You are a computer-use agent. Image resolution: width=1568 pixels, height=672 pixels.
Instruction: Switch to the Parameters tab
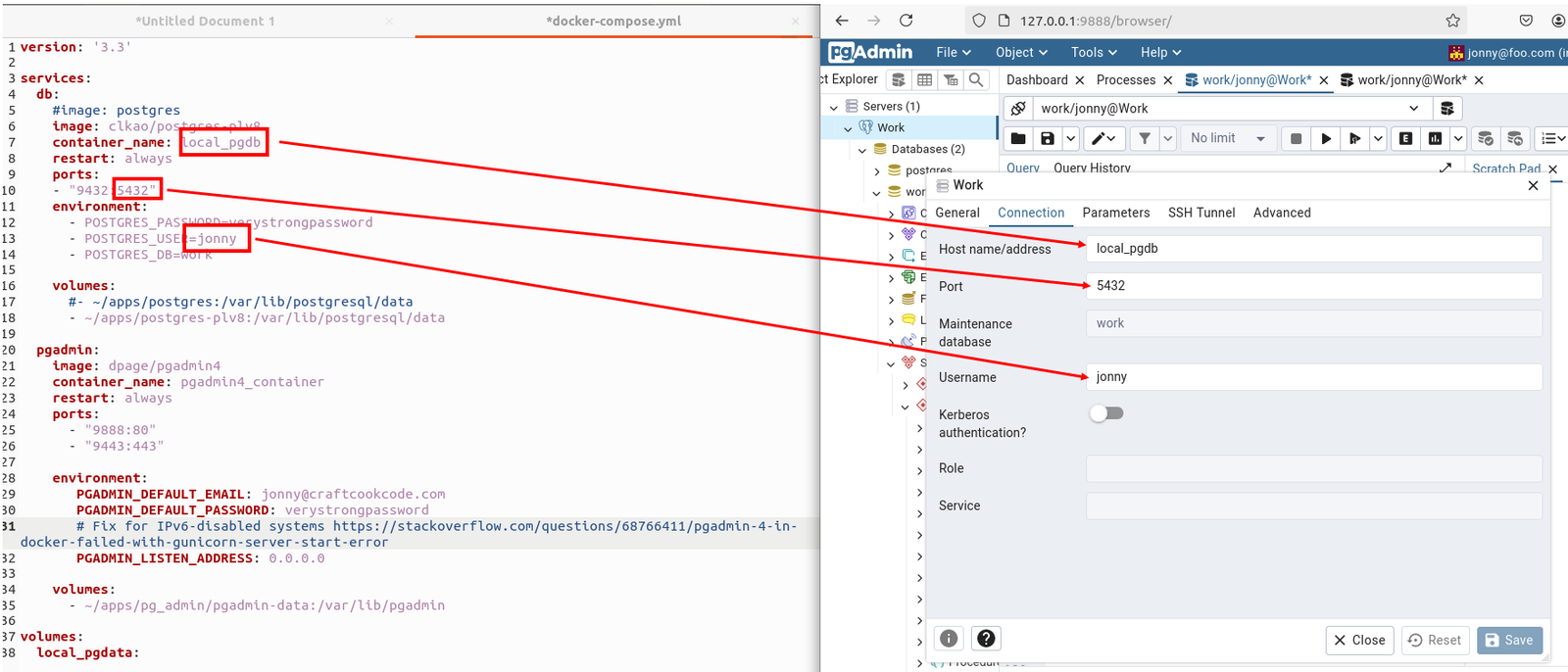click(x=1116, y=213)
